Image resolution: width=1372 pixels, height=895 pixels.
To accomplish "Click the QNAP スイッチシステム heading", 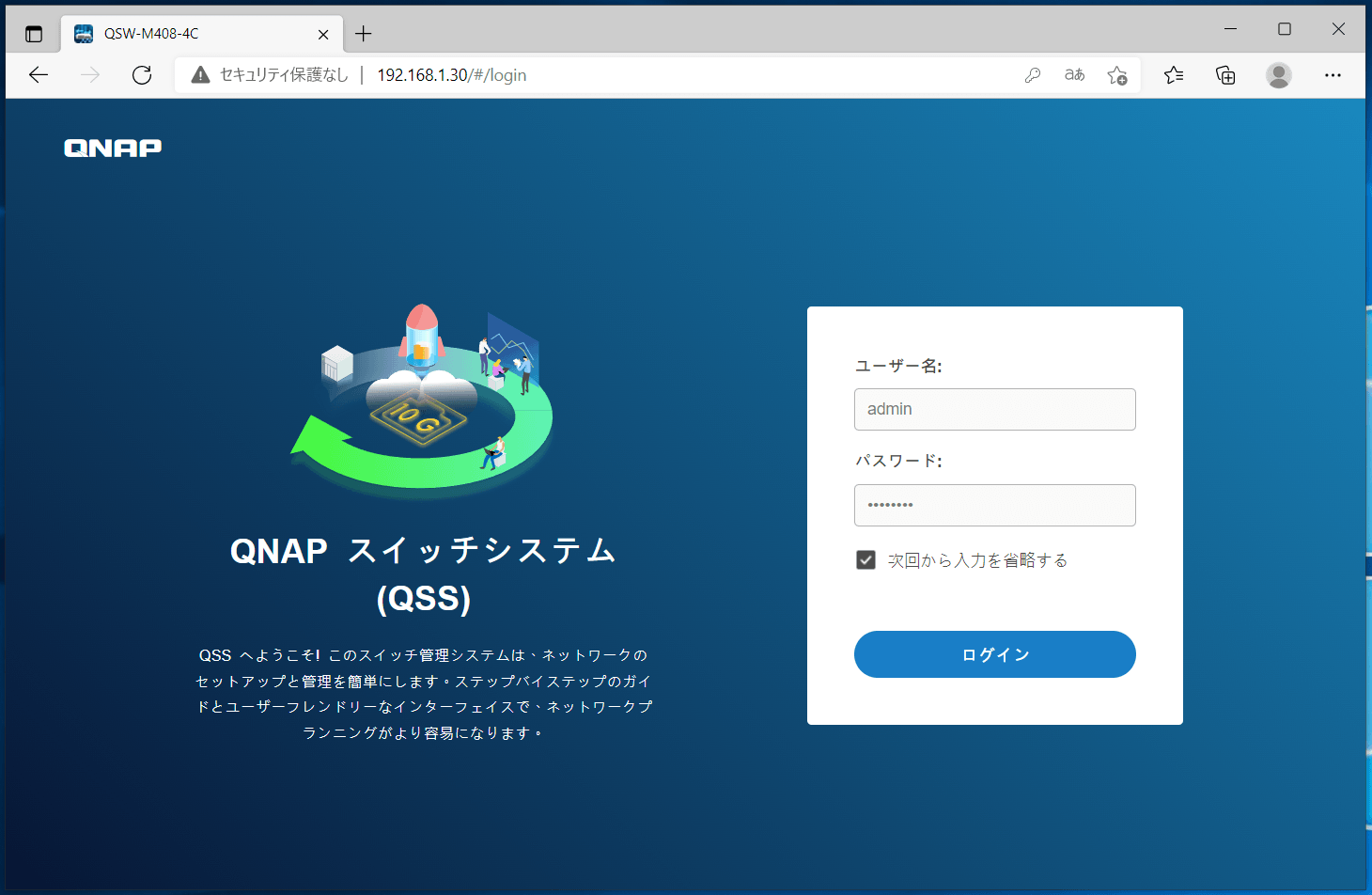I will click(x=423, y=573).
